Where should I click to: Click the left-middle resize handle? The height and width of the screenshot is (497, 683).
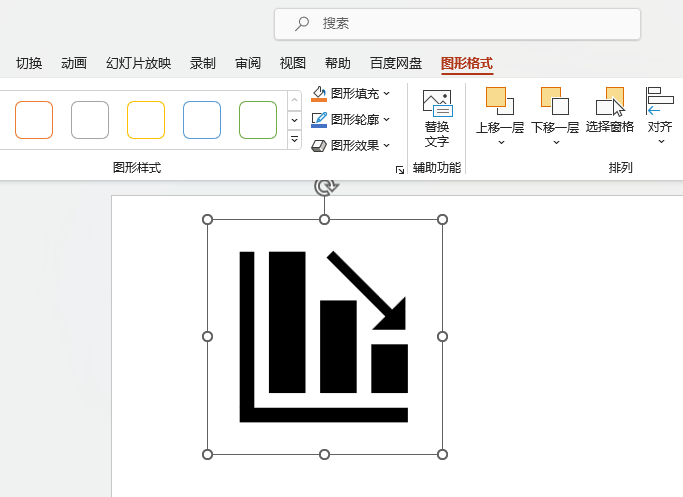[207, 337]
